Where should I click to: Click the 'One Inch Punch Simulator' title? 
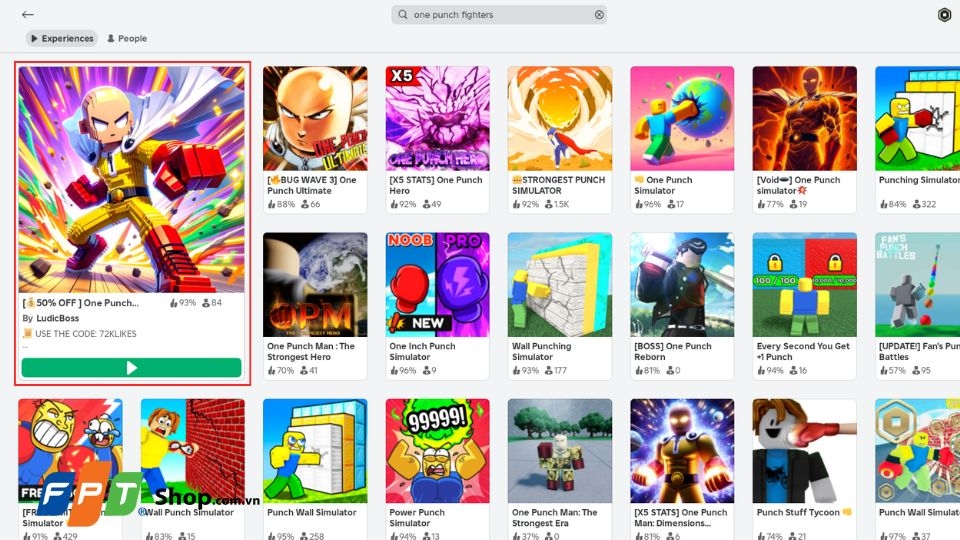pyautogui.click(x=422, y=351)
